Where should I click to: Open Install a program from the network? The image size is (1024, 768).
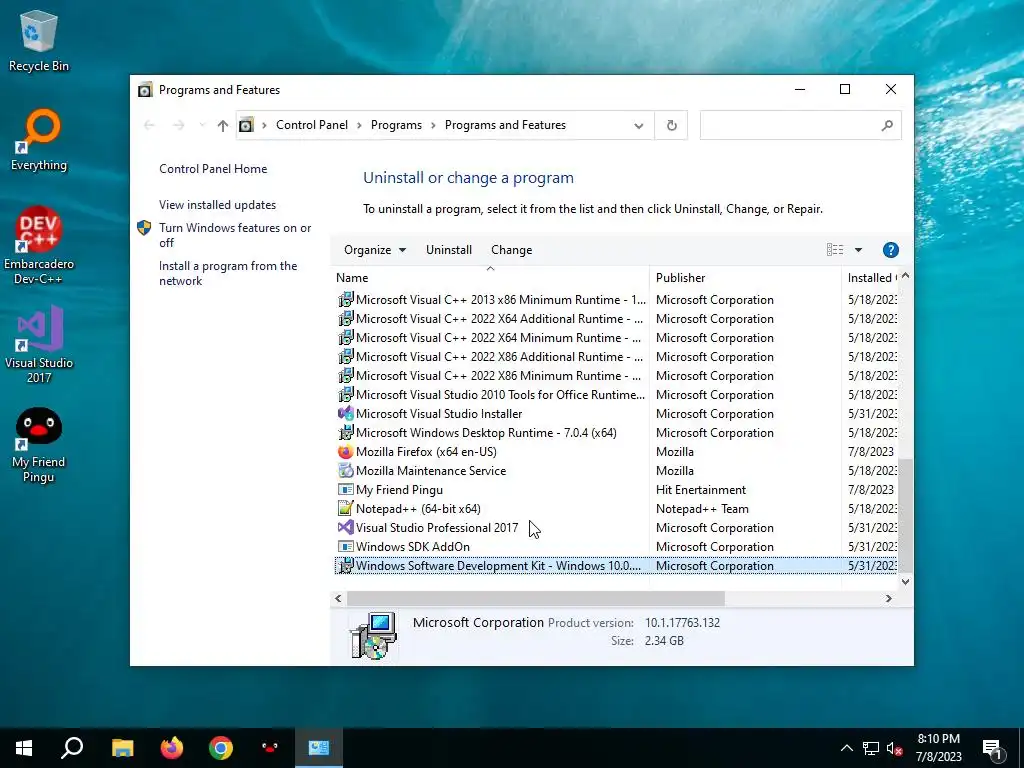228,274
